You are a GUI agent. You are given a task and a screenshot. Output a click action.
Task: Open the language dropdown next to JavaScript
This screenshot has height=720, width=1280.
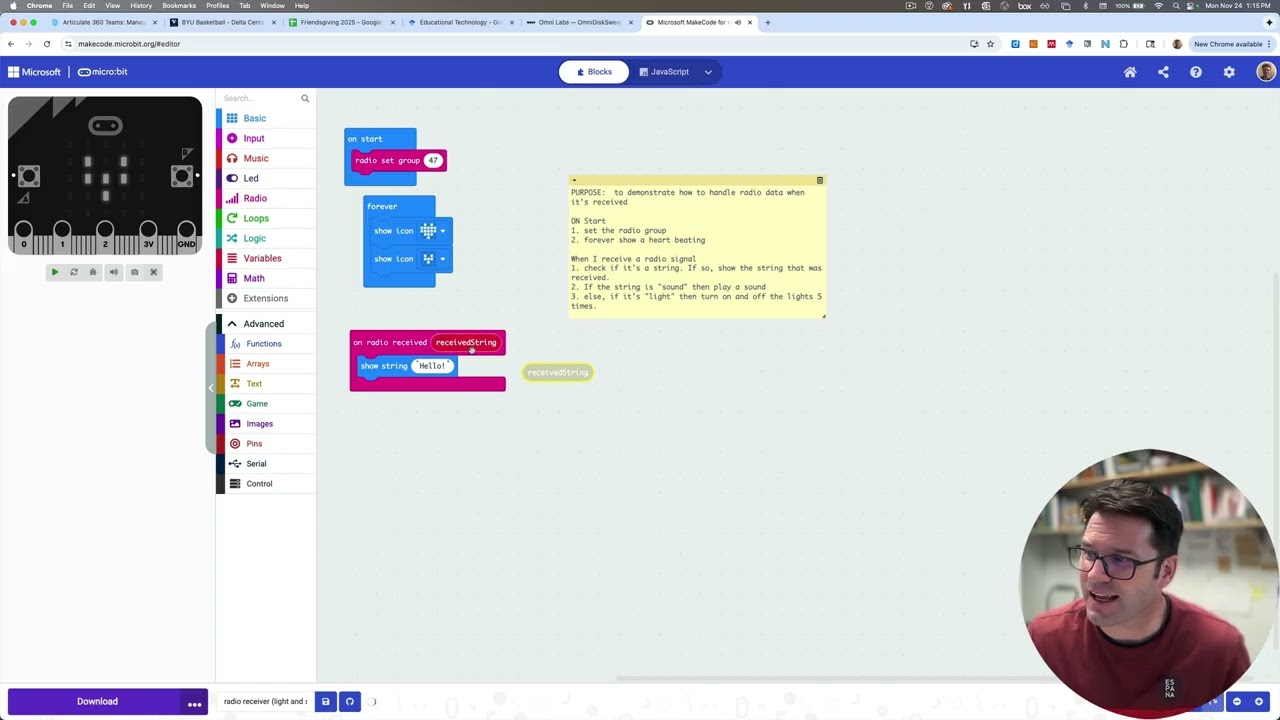708,72
